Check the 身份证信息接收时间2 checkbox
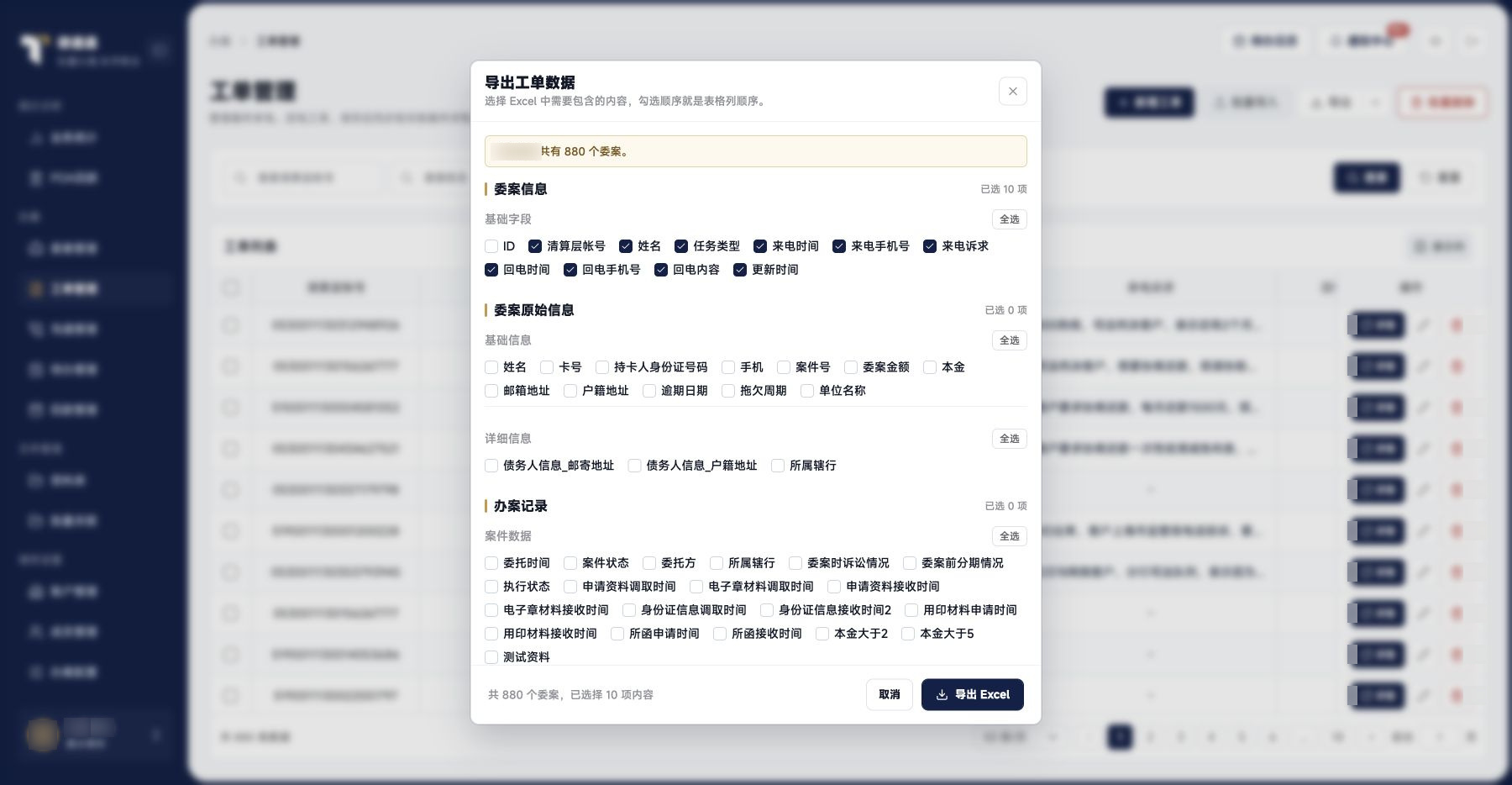 click(767, 610)
